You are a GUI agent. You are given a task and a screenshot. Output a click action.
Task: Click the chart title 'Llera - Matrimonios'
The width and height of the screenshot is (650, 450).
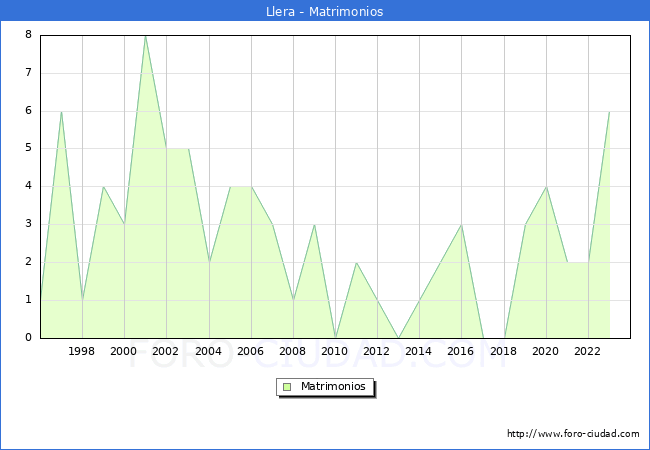[325, 11]
